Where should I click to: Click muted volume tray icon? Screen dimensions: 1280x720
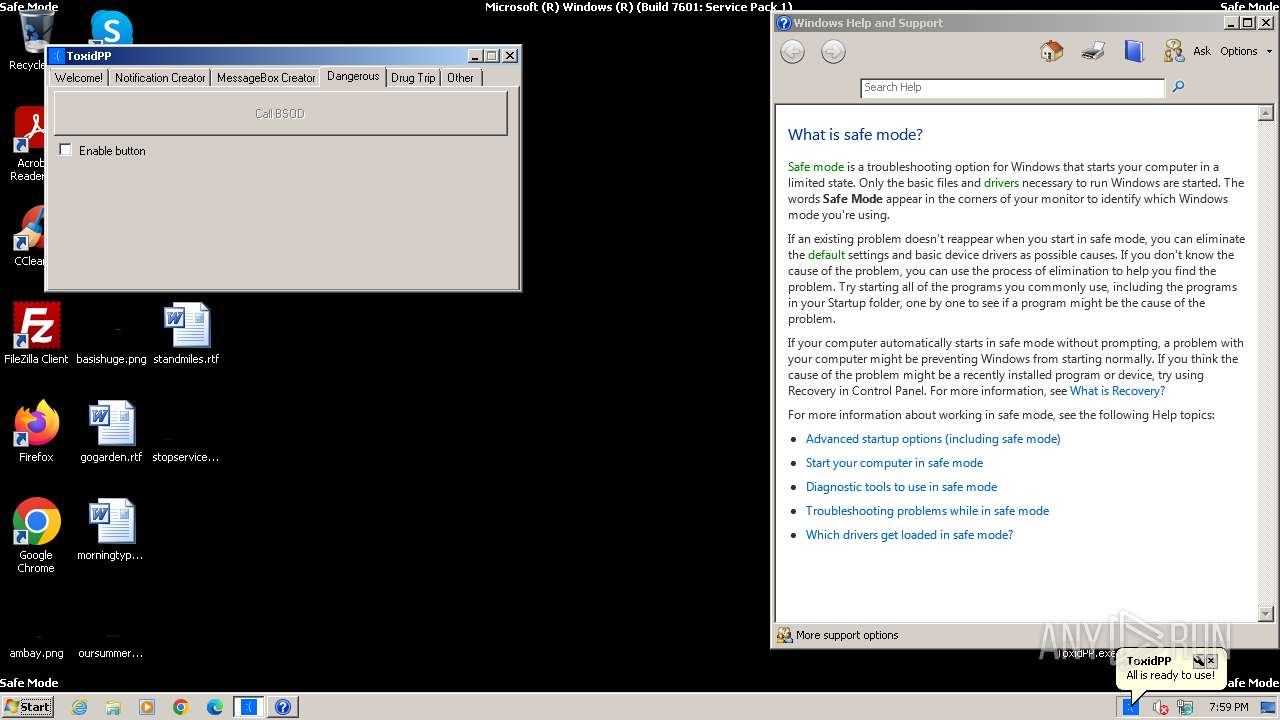pyautogui.click(x=1160, y=707)
